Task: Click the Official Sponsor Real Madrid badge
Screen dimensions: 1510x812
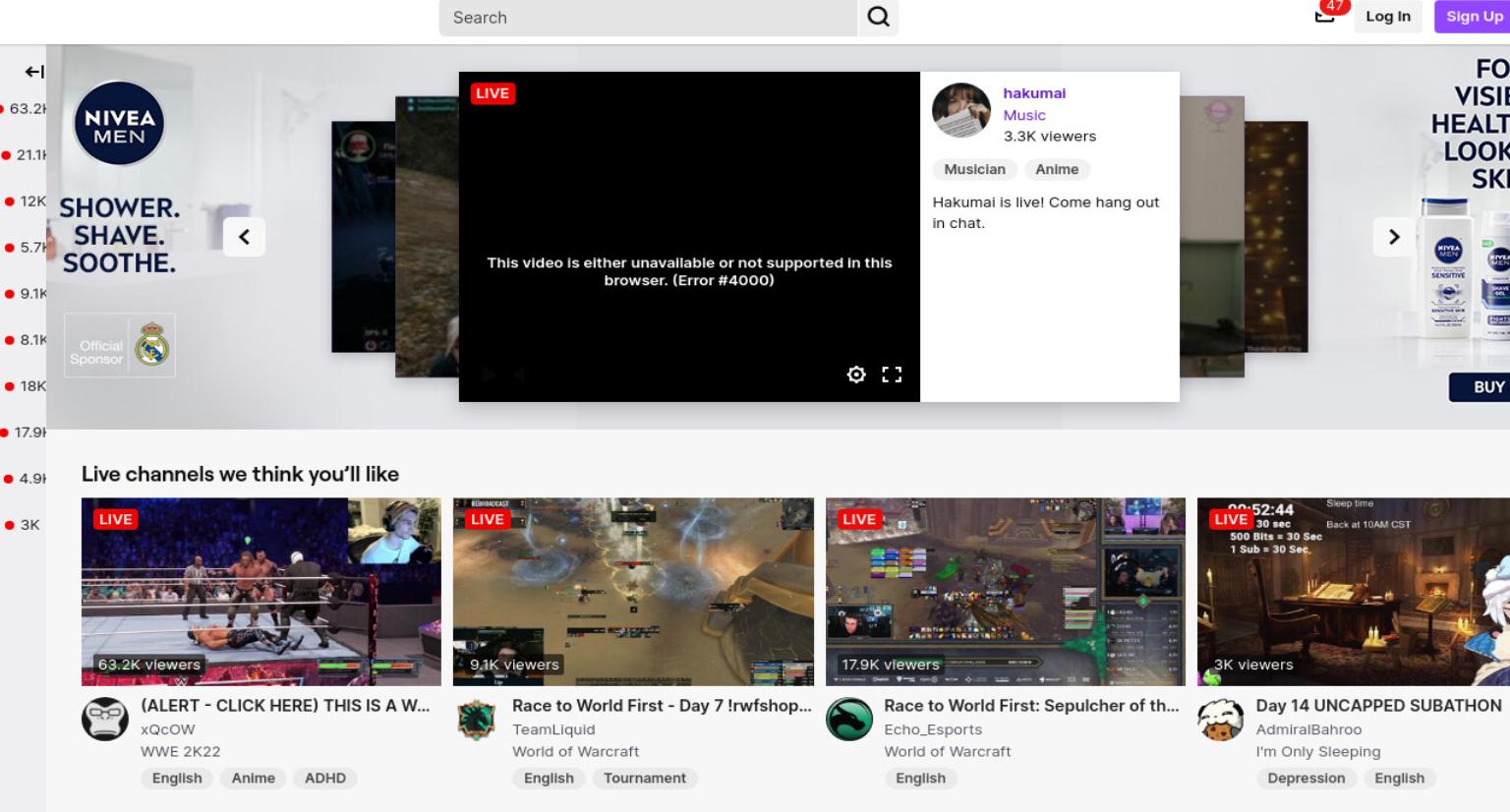Action: 120,345
